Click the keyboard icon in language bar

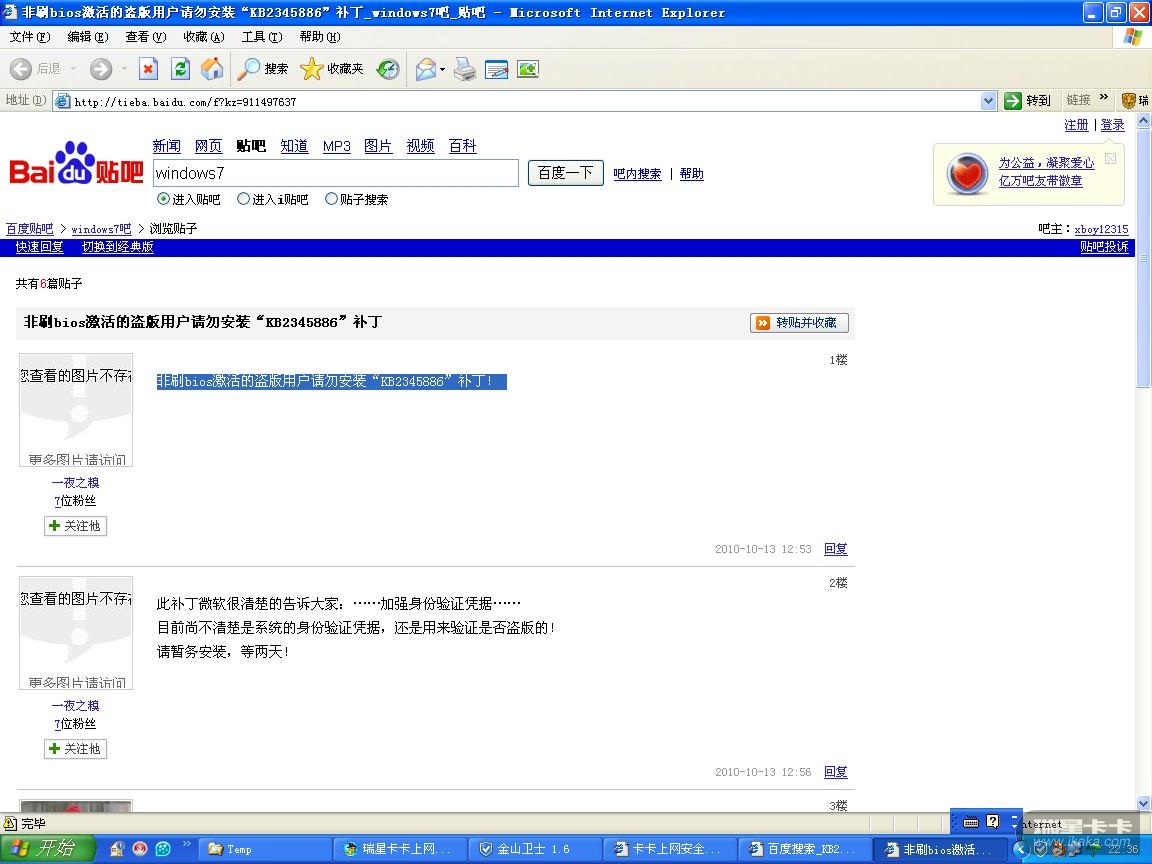[x=971, y=821]
